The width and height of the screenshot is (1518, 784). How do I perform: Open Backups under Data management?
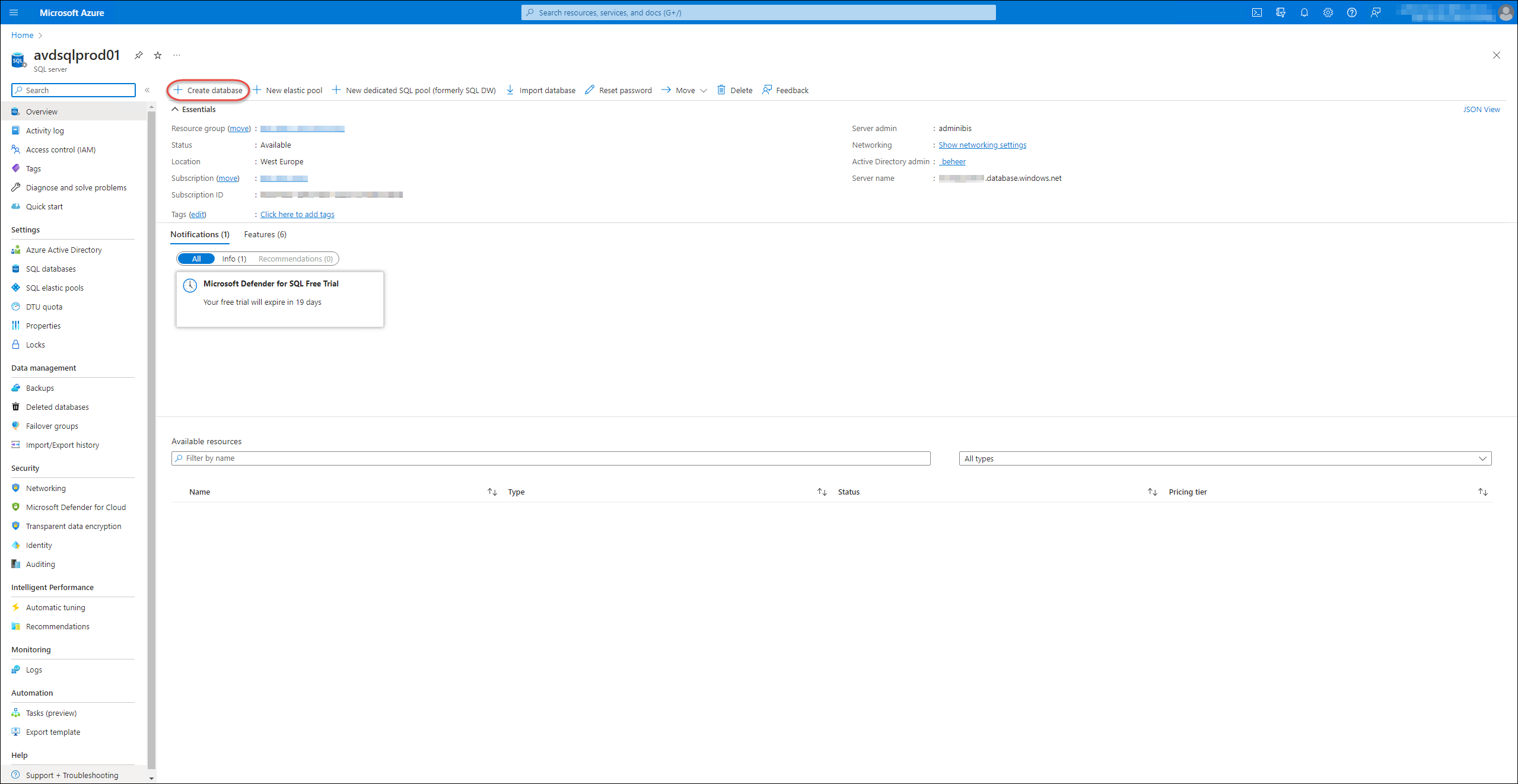tap(74, 388)
